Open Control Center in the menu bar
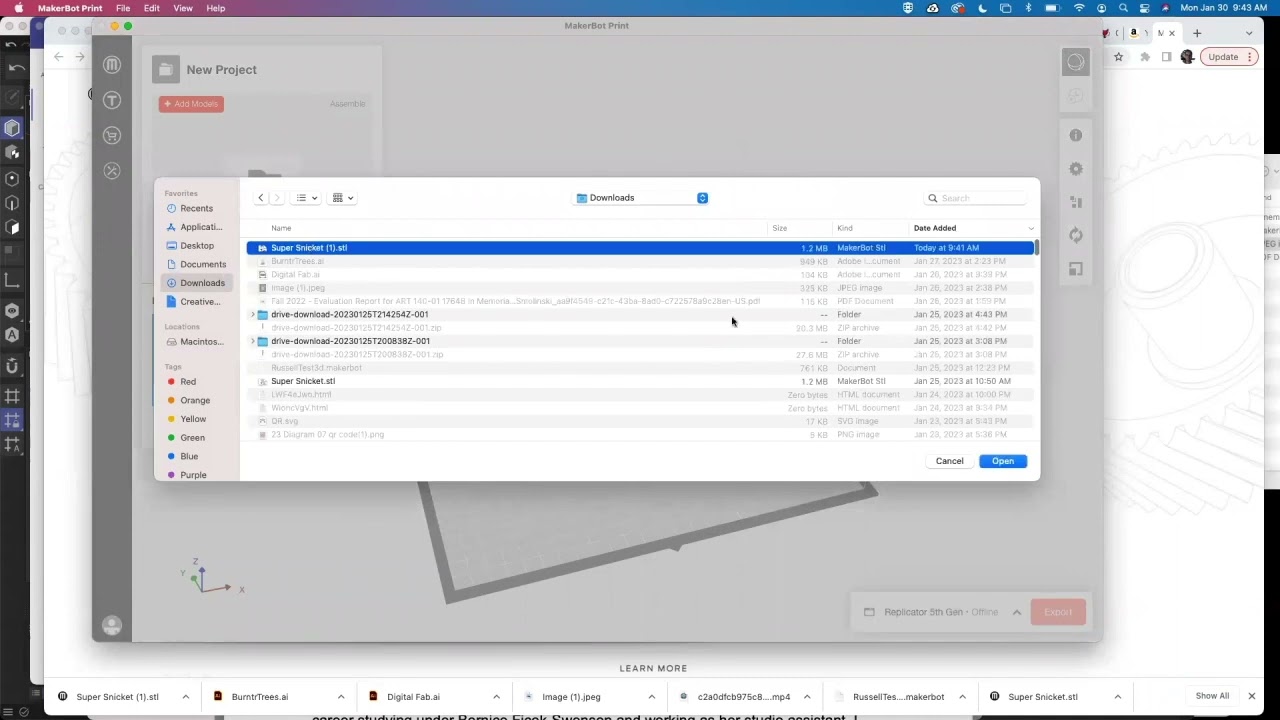The height and width of the screenshot is (720, 1280). click(1144, 8)
